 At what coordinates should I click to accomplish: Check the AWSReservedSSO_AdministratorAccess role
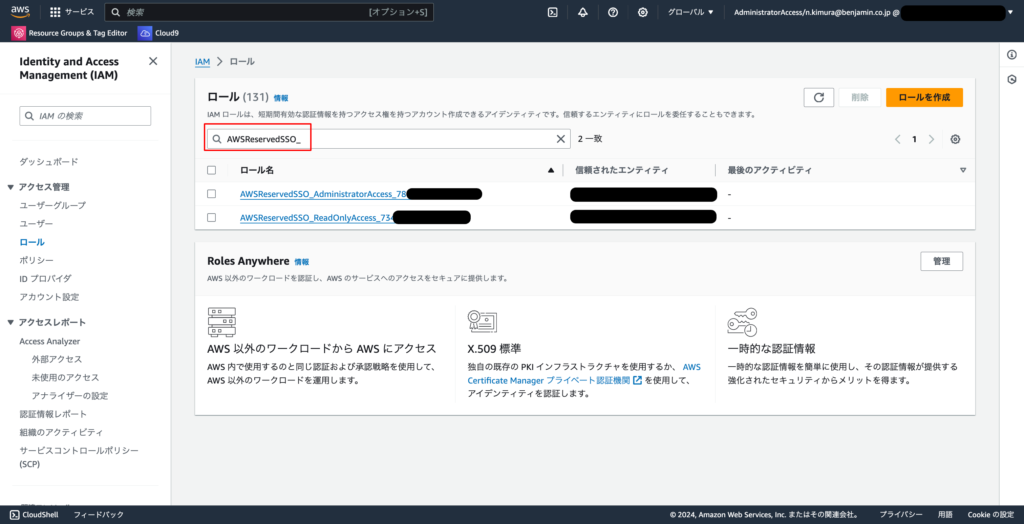point(211,193)
